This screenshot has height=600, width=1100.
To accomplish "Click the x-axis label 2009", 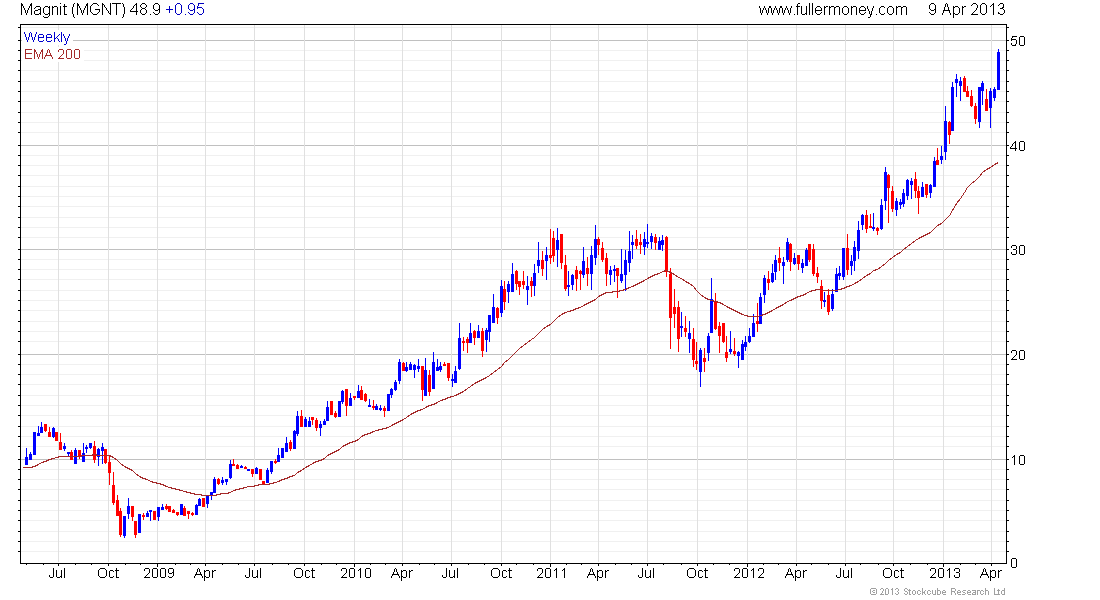I will [x=159, y=573].
